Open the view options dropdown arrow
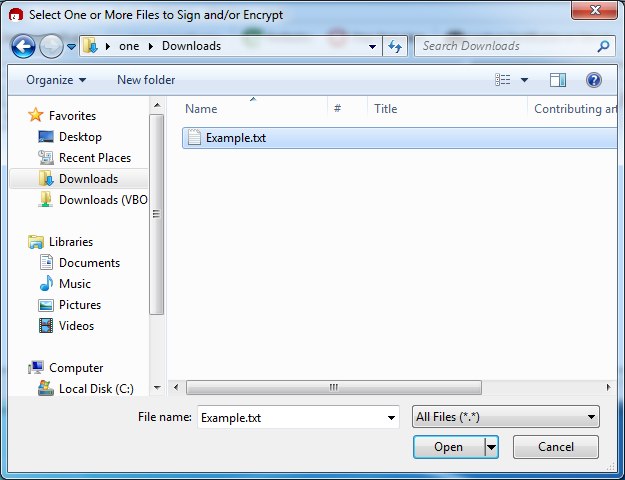625x480 pixels. (525, 80)
